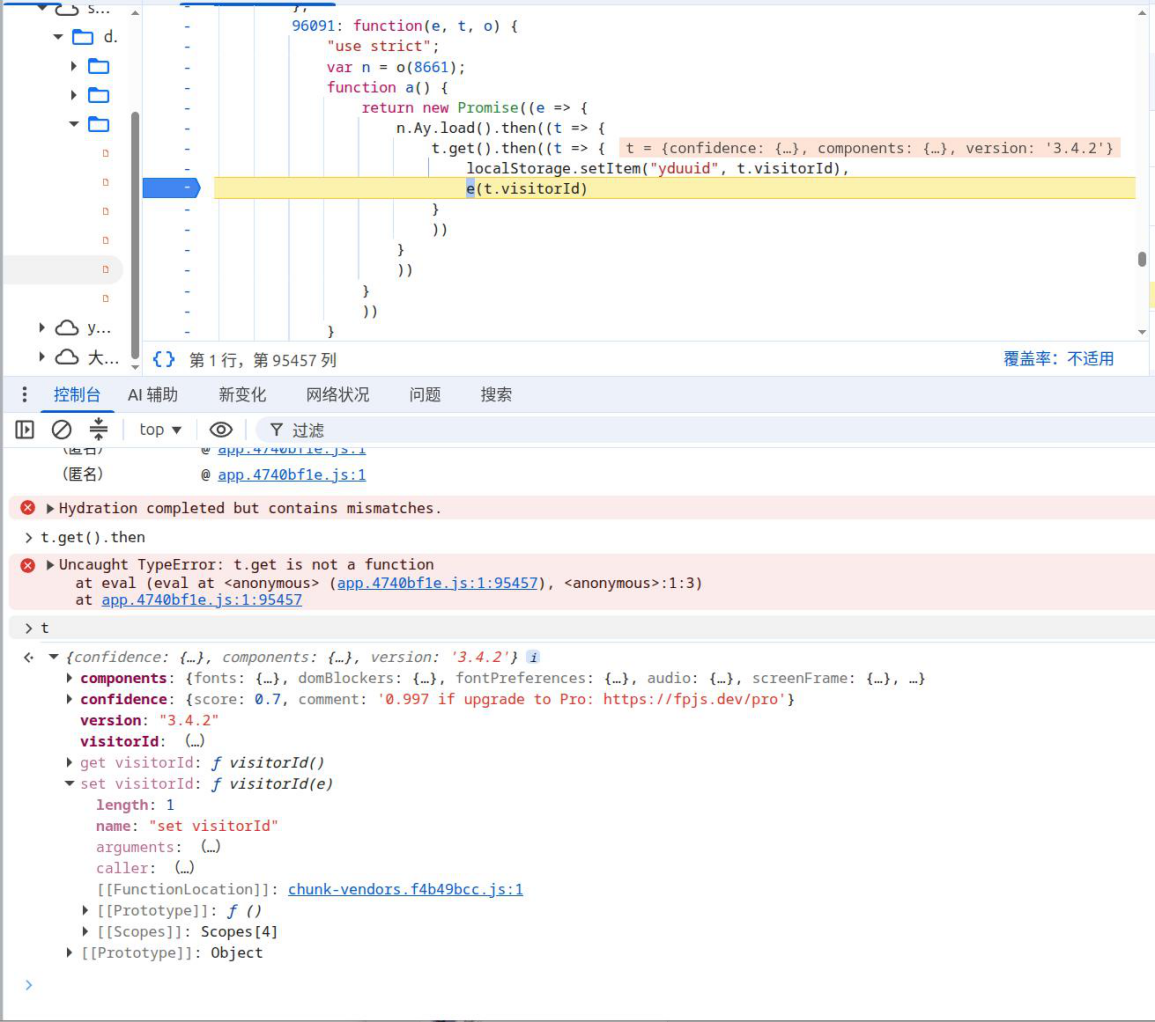Open app.4740bf1e.js:1 link after (匿名)
Viewport: 1155px width, 1022px height.
[x=292, y=475]
